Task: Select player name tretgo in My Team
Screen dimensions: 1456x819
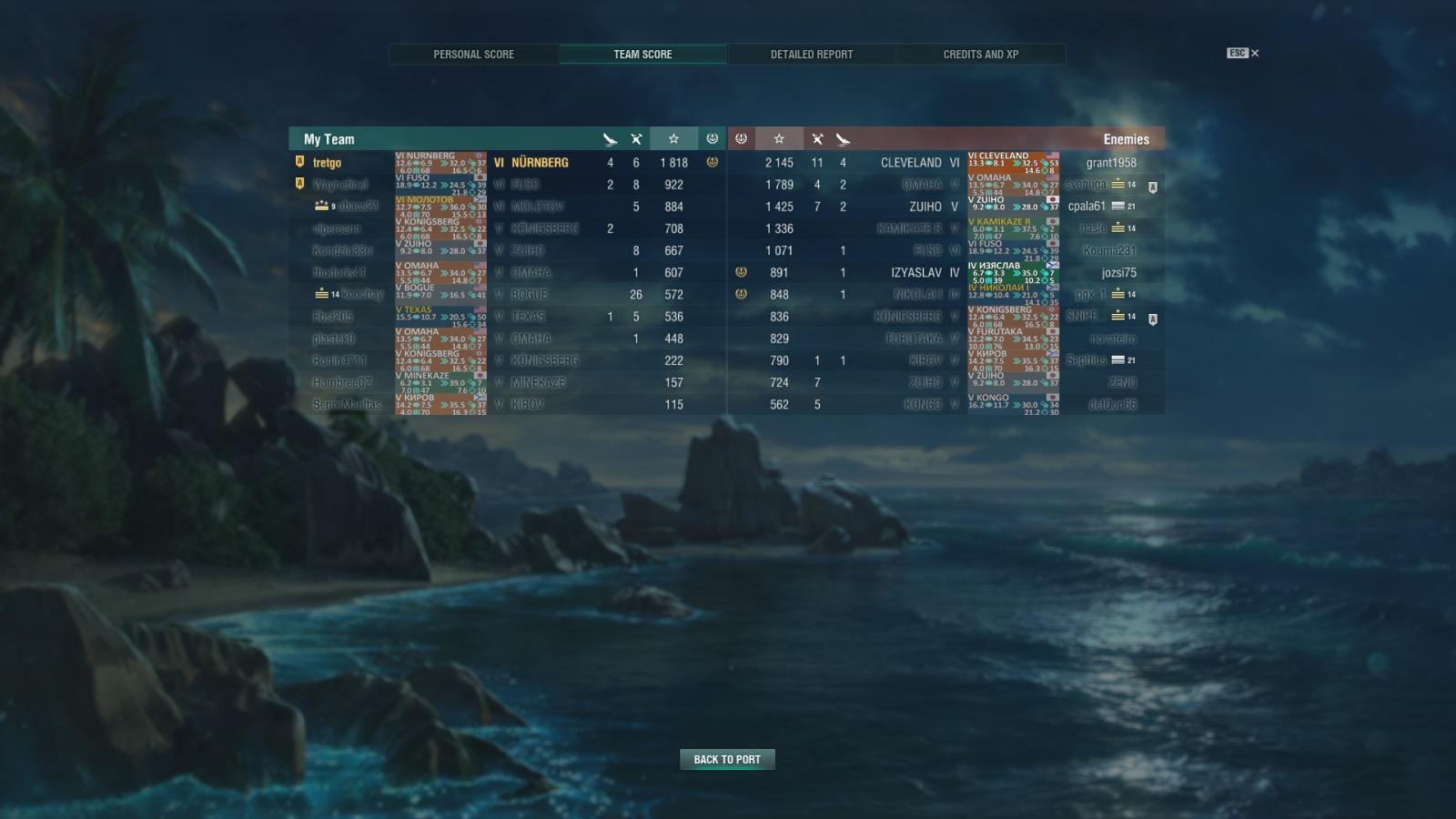Action: pos(327,163)
